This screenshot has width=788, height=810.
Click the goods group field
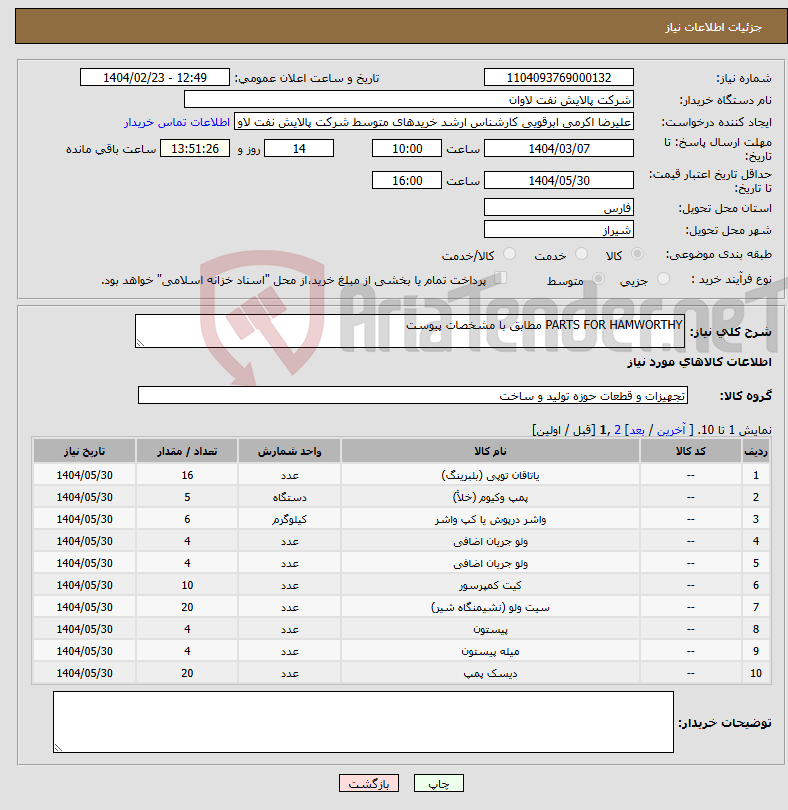[x=412, y=395]
